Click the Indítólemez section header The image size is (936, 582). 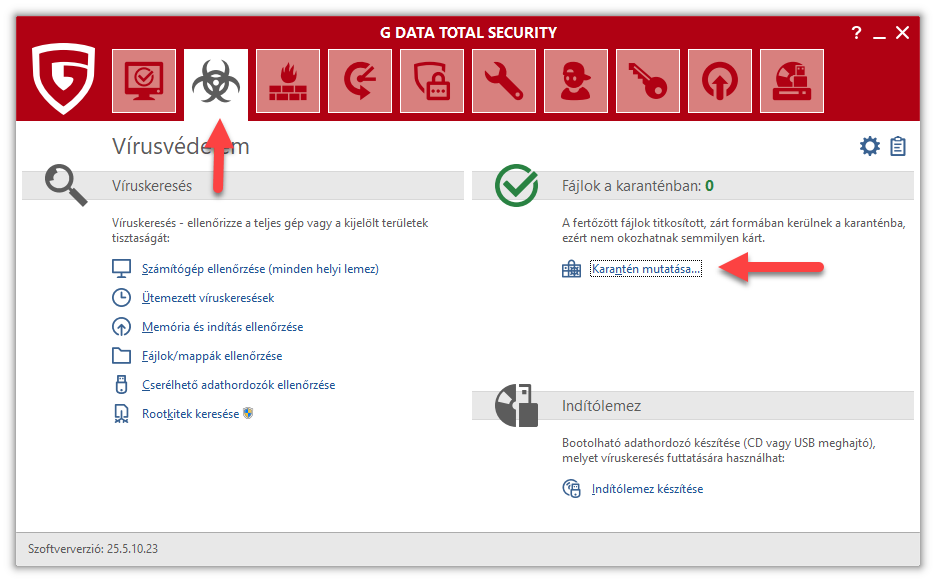pyautogui.click(x=601, y=406)
